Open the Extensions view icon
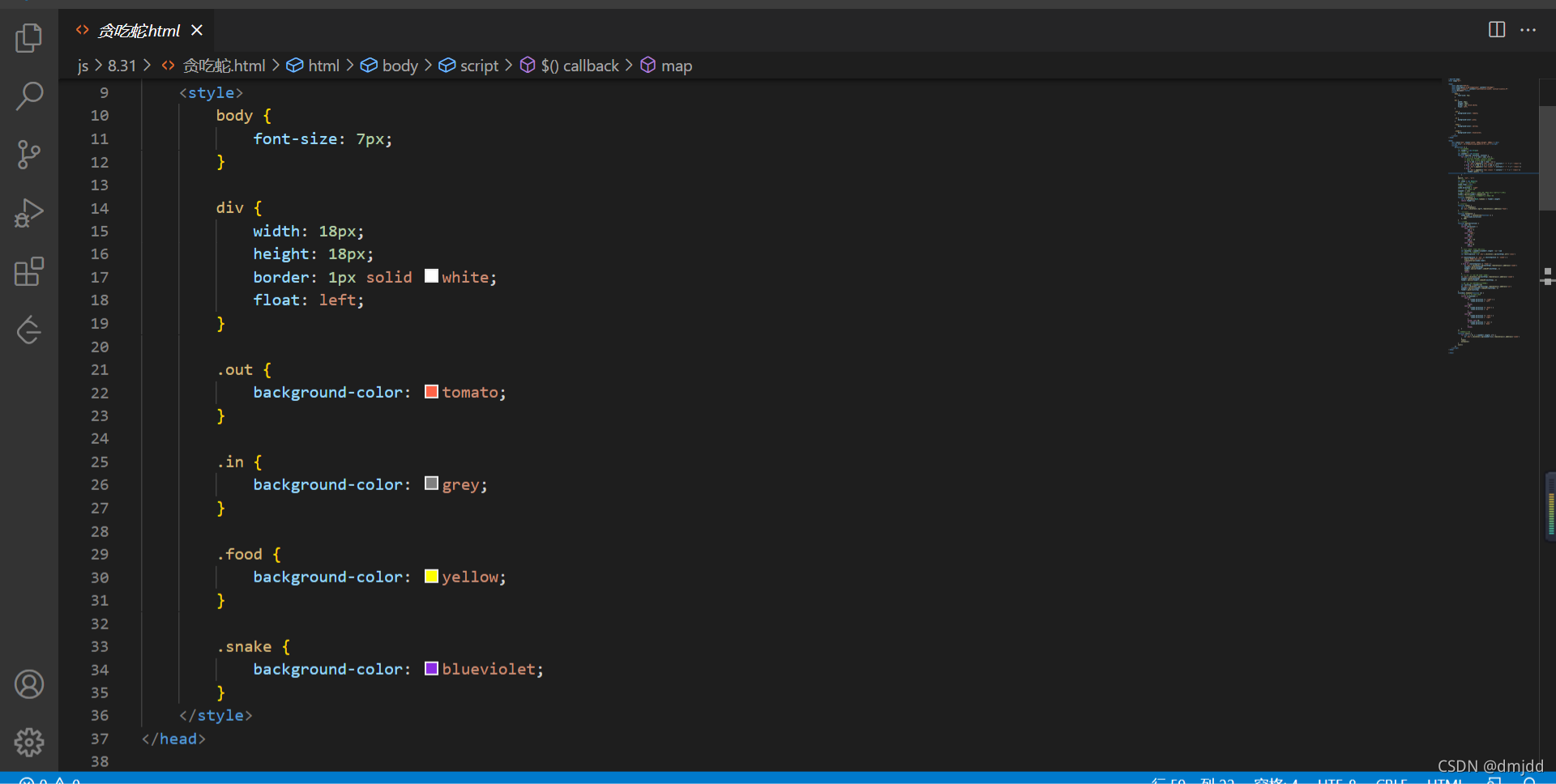1556x784 pixels. pos(29,271)
